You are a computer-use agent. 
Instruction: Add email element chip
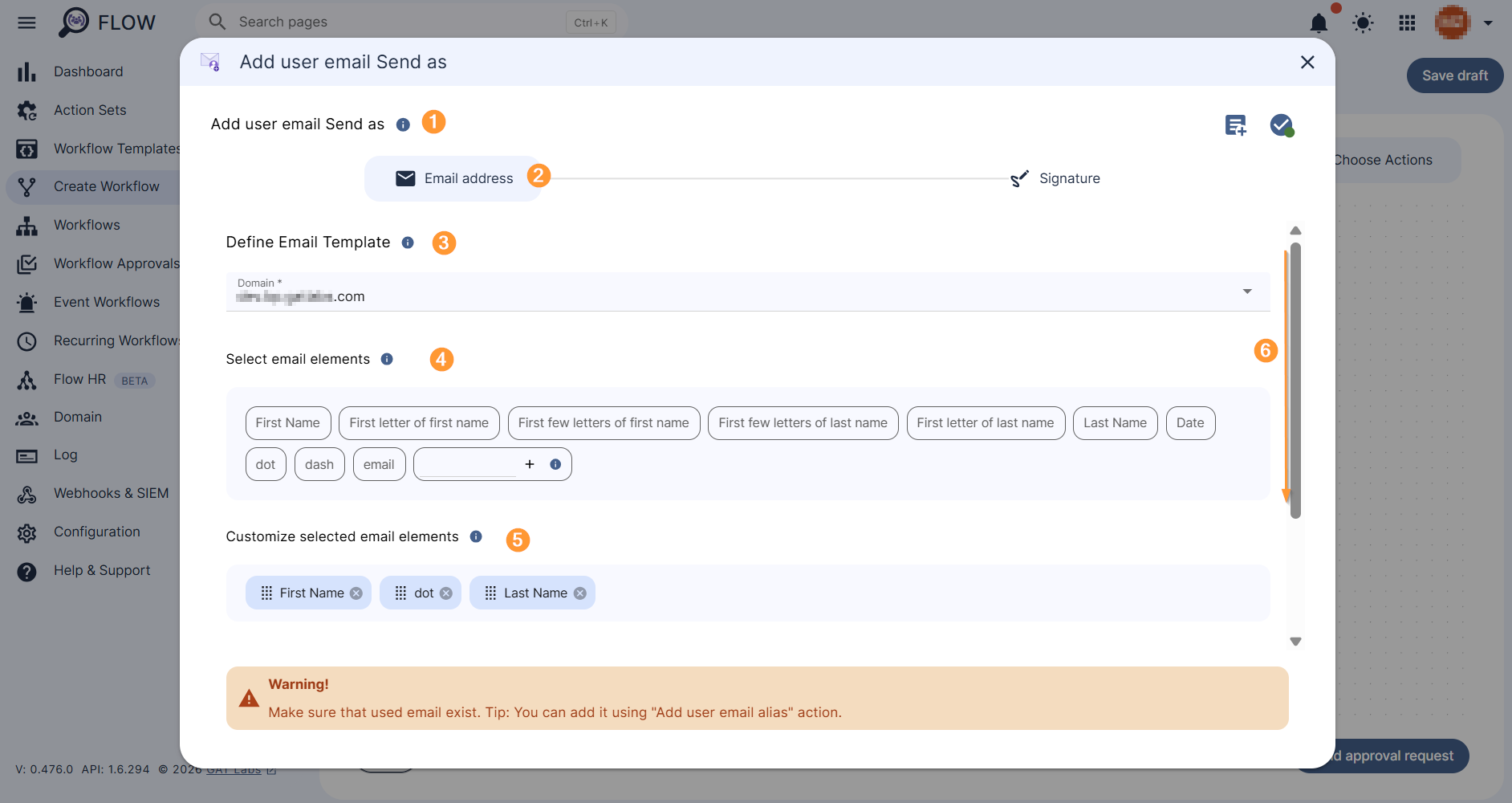pos(379,464)
